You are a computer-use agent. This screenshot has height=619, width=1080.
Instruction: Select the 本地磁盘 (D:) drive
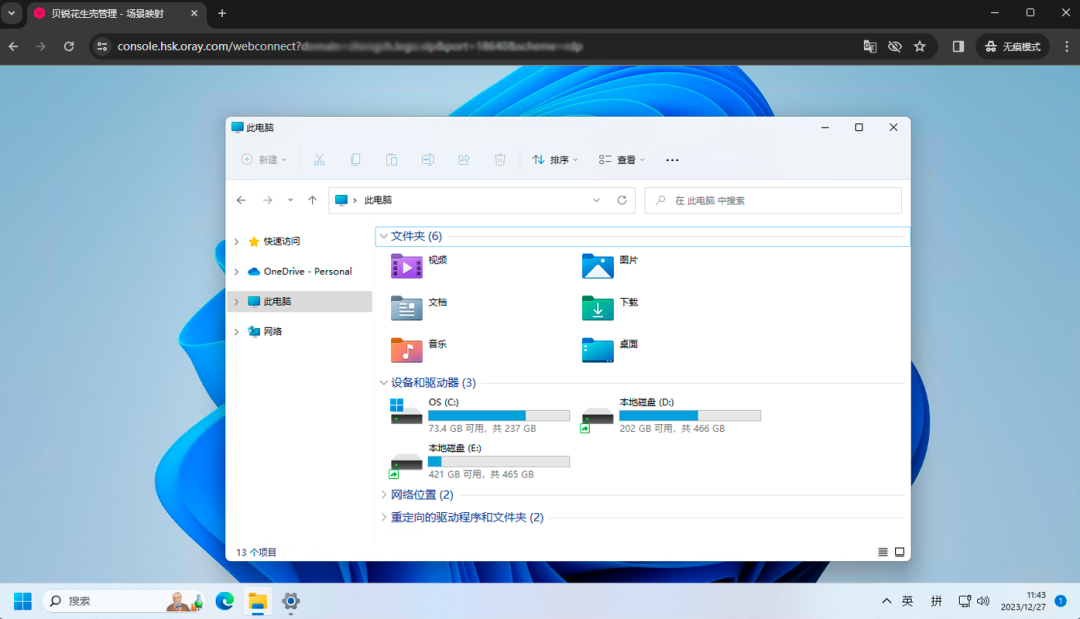tap(672, 415)
